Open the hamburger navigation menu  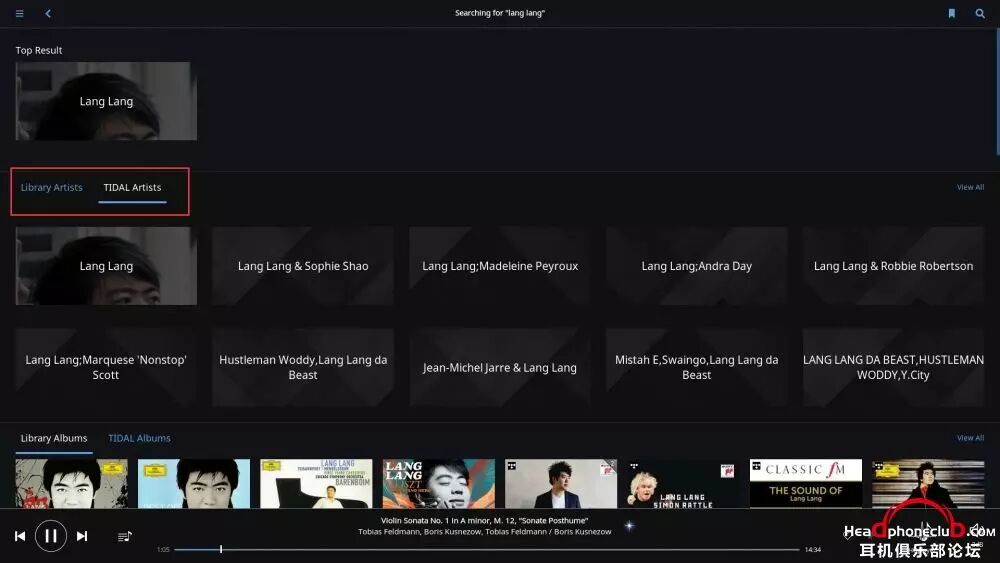pos(20,13)
